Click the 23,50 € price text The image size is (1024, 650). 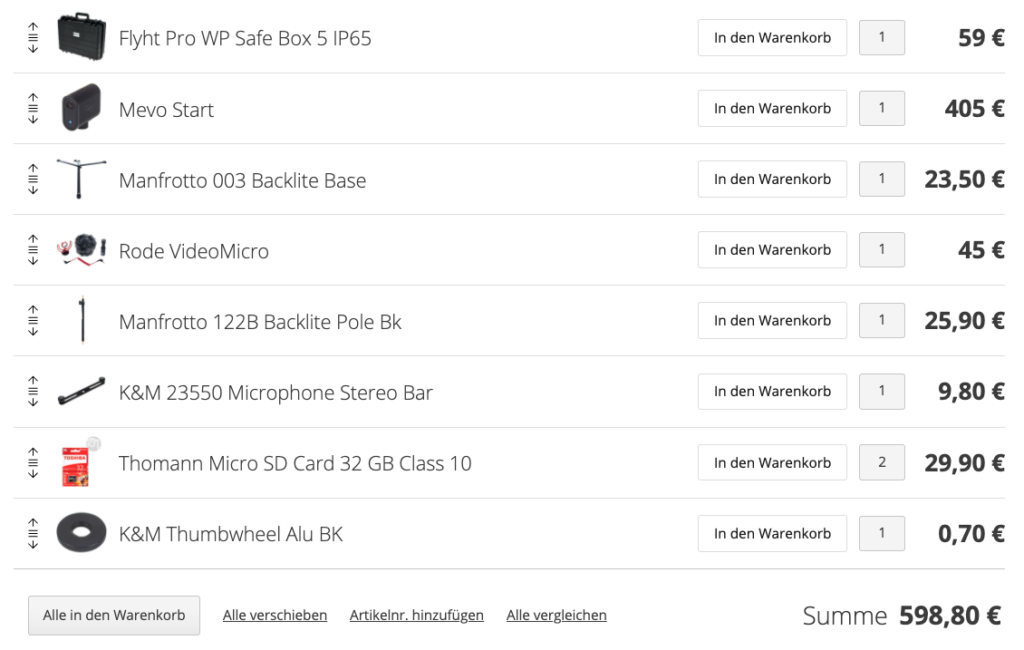point(964,180)
